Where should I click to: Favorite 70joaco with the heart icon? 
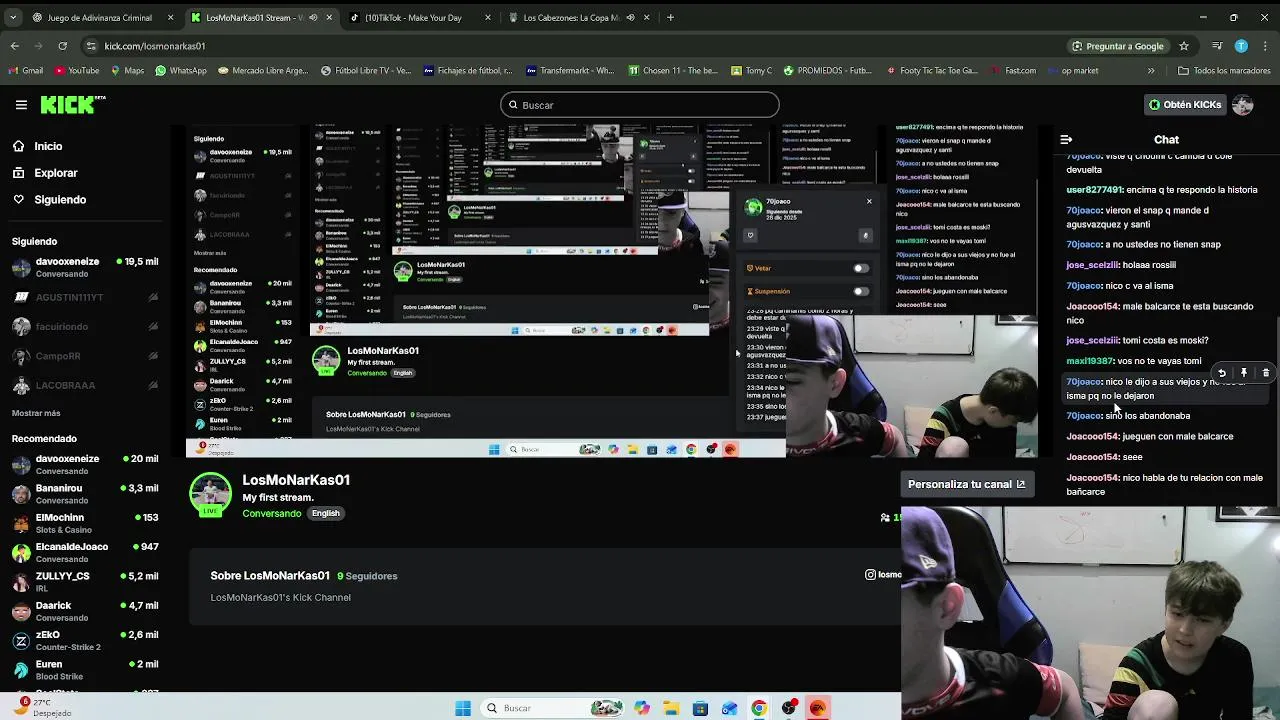(750, 235)
